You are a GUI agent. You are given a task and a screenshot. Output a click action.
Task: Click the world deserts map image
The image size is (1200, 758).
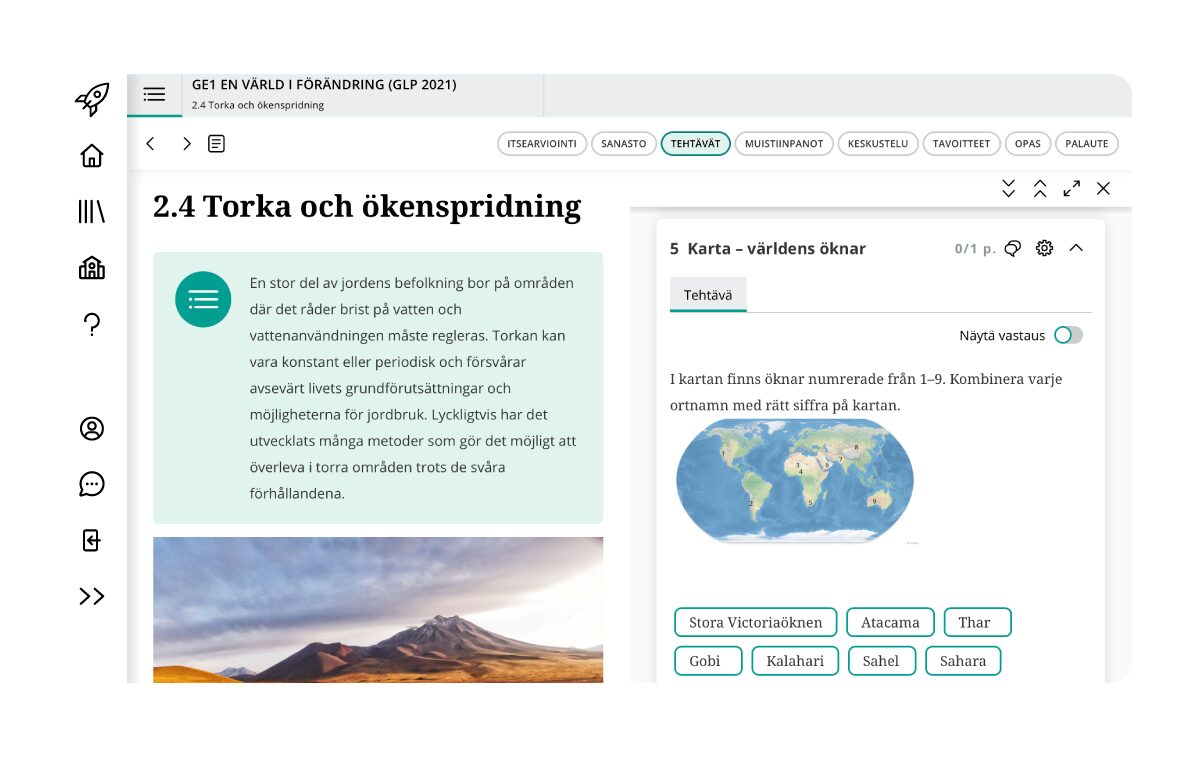[795, 481]
